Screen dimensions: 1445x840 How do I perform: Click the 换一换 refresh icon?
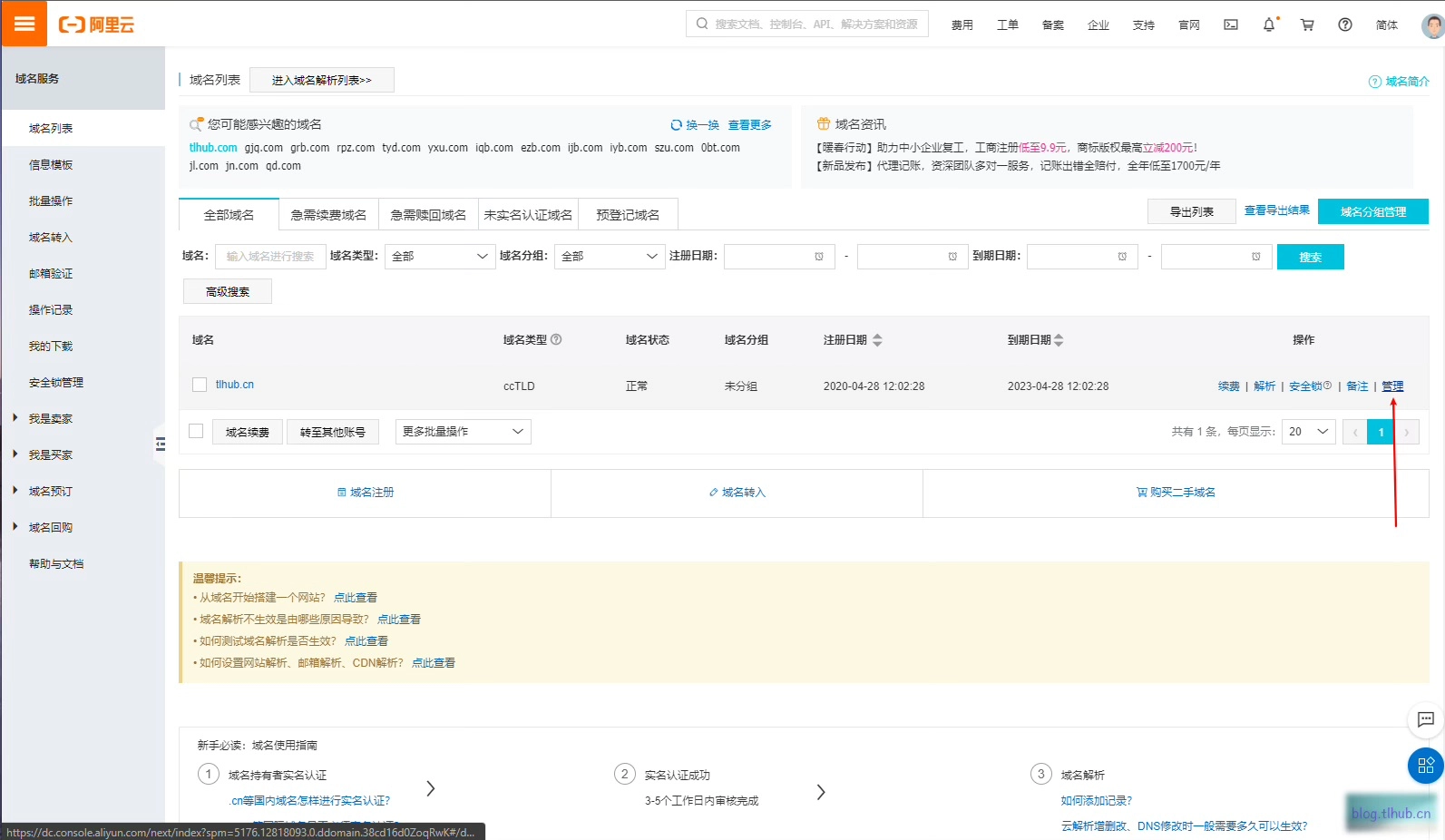click(x=676, y=125)
